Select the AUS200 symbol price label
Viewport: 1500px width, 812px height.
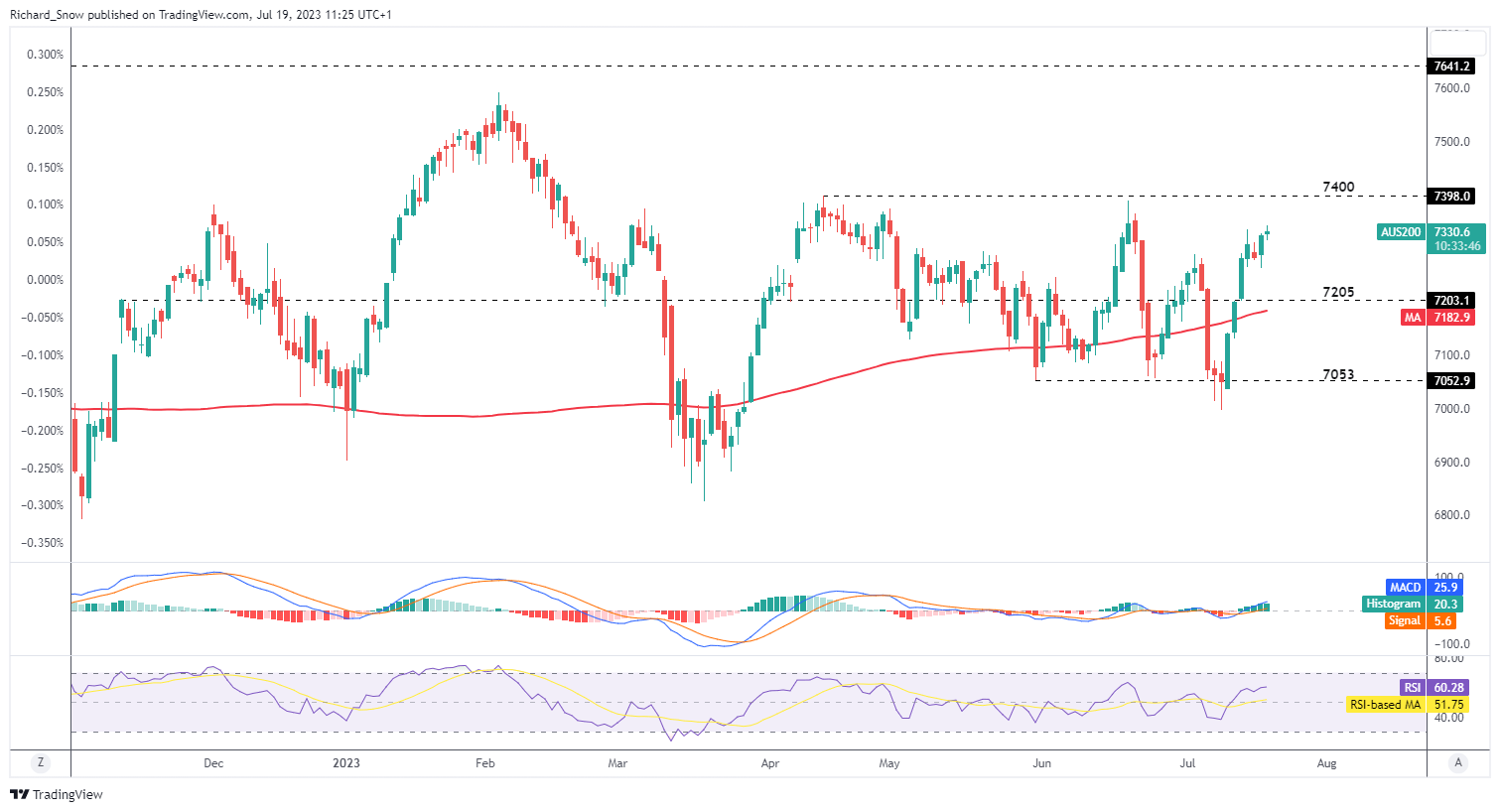pyautogui.click(x=1401, y=232)
